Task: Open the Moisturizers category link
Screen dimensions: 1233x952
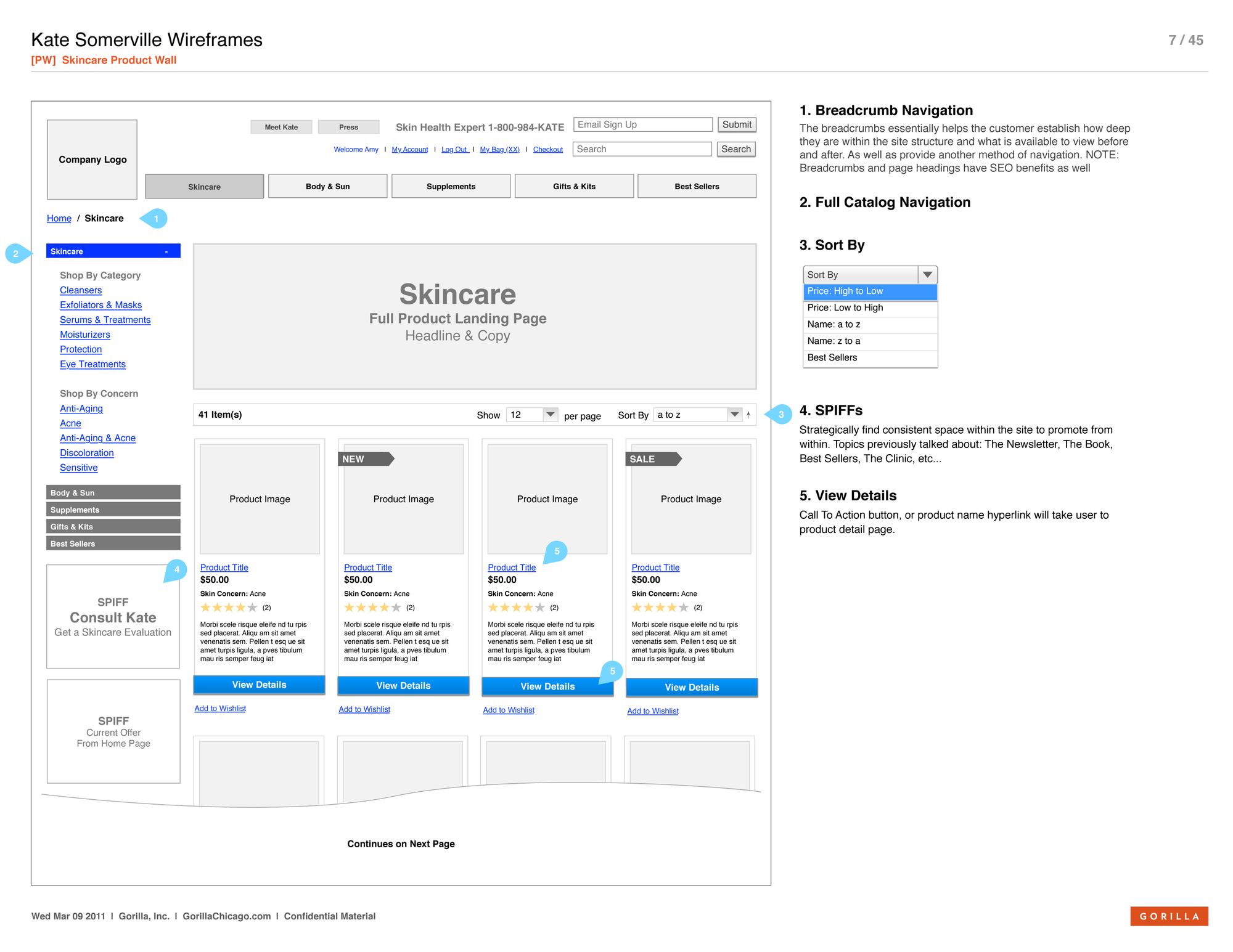Action: (x=85, y=335)
